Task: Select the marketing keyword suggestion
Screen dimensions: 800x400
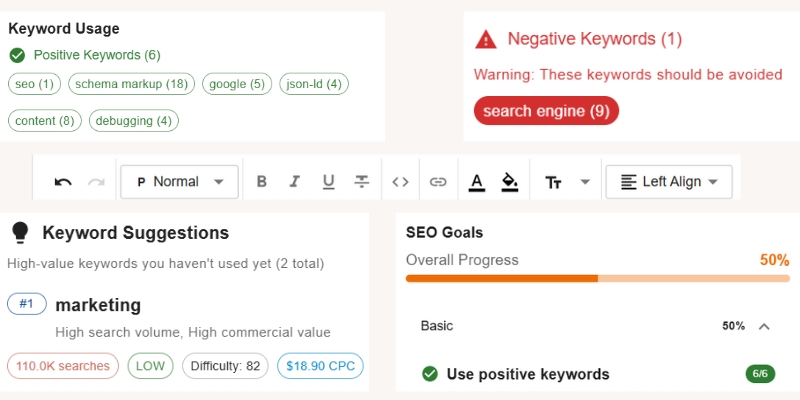Action: tap(98, 305)
